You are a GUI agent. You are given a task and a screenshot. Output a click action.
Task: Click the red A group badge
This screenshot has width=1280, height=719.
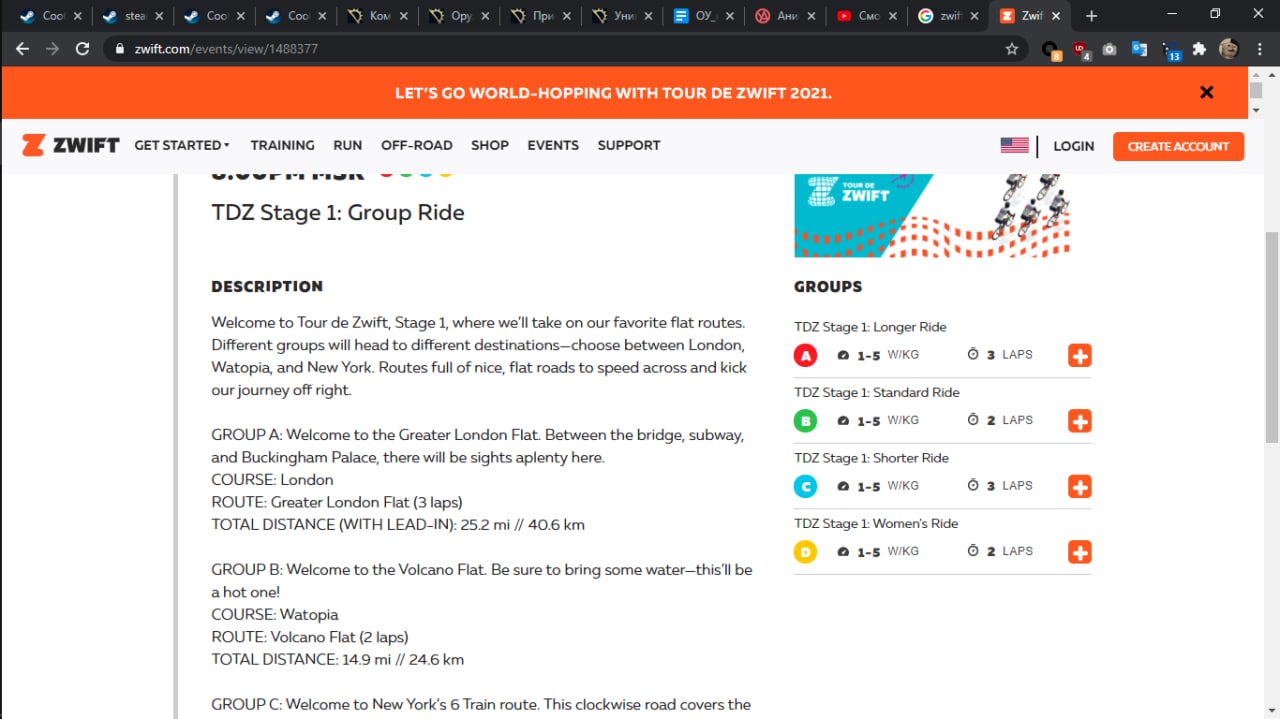[x=806, y=355]
